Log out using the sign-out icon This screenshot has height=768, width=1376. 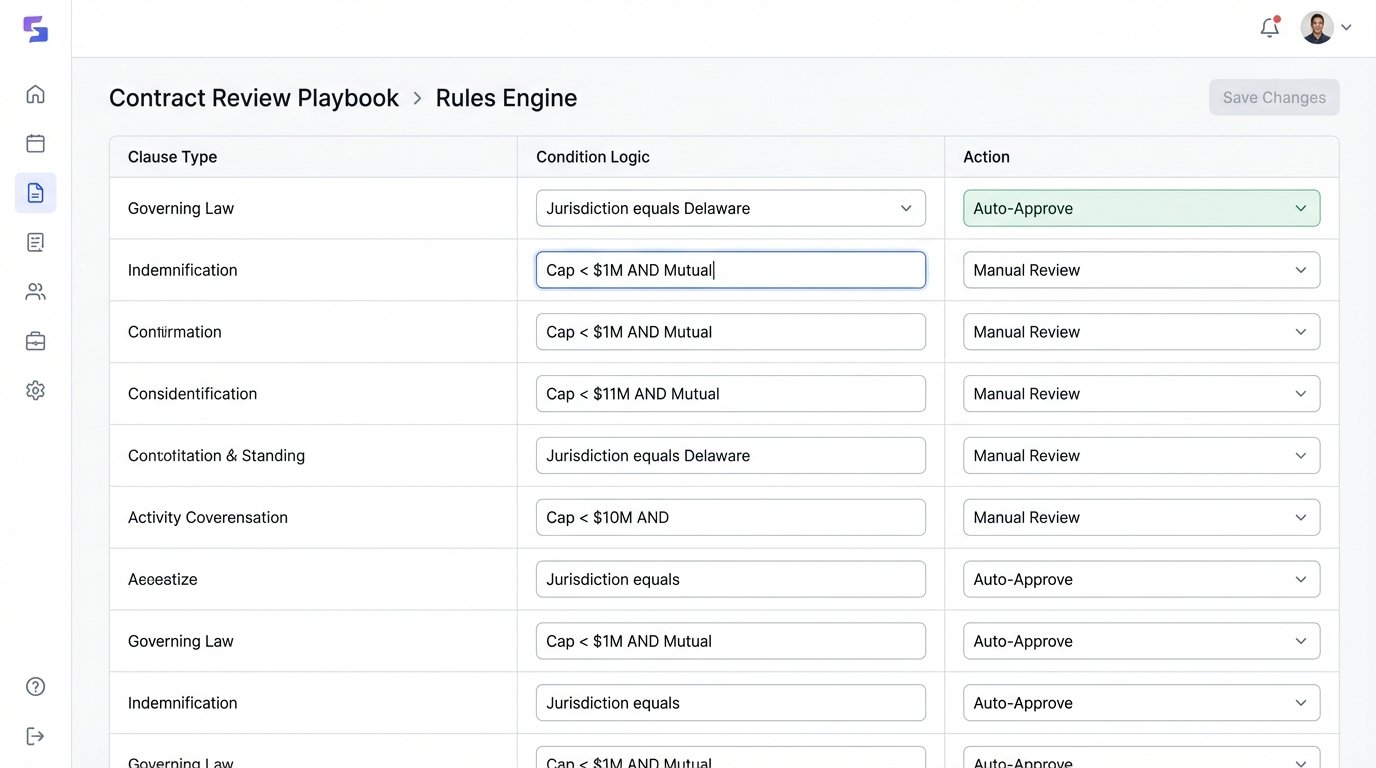35,736
